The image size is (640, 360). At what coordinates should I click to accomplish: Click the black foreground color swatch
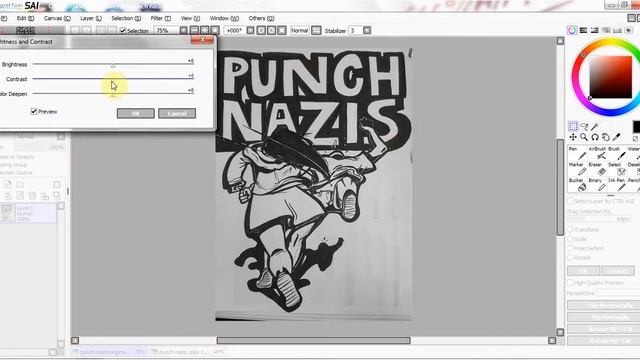(x=636, y=127)
